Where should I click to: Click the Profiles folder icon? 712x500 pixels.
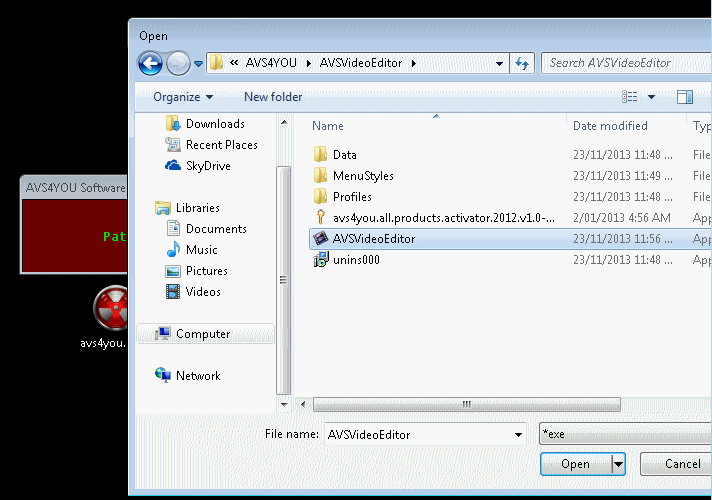[x=321, y=196]
